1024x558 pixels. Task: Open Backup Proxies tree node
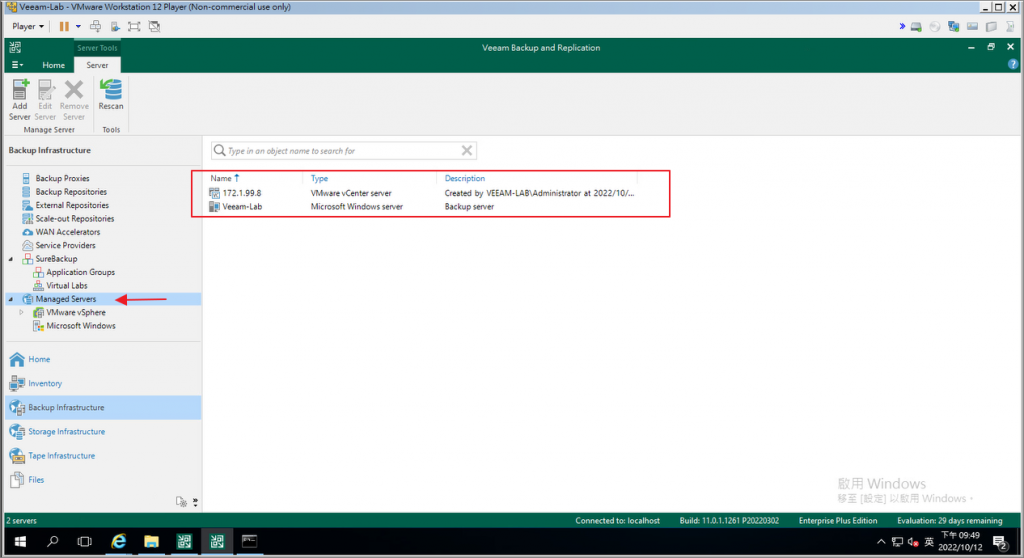click(62, 178)
